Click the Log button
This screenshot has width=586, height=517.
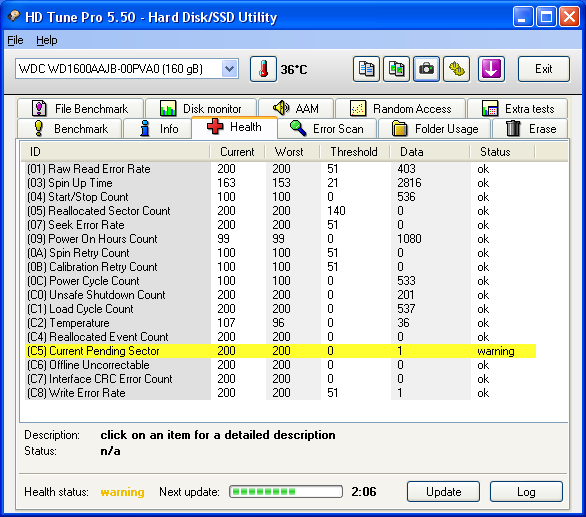coord(526,492)
